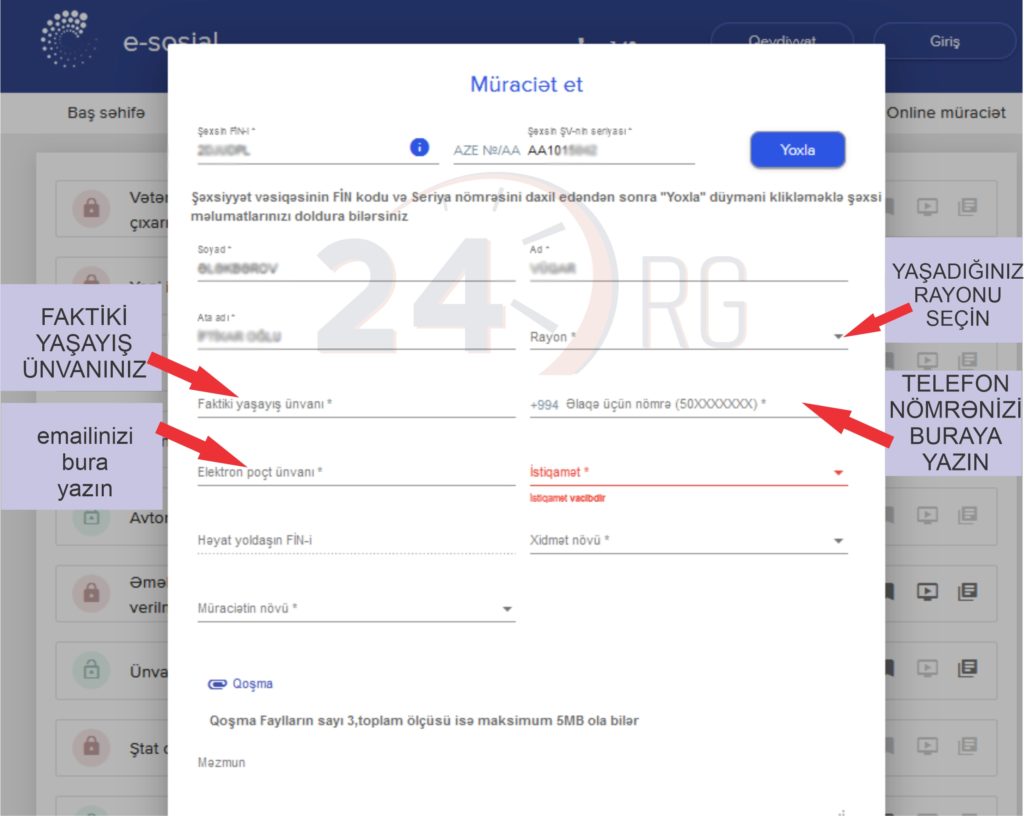Click the video play icon in the Avtor row
This screenshot has width=1024, height=816.
927,515
